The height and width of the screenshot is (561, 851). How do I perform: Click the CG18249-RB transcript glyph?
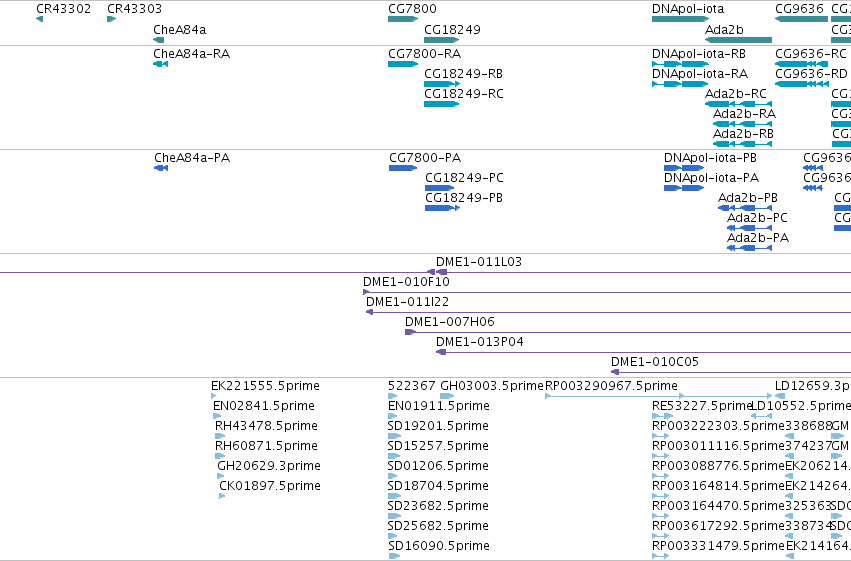(x=442, y=84)
